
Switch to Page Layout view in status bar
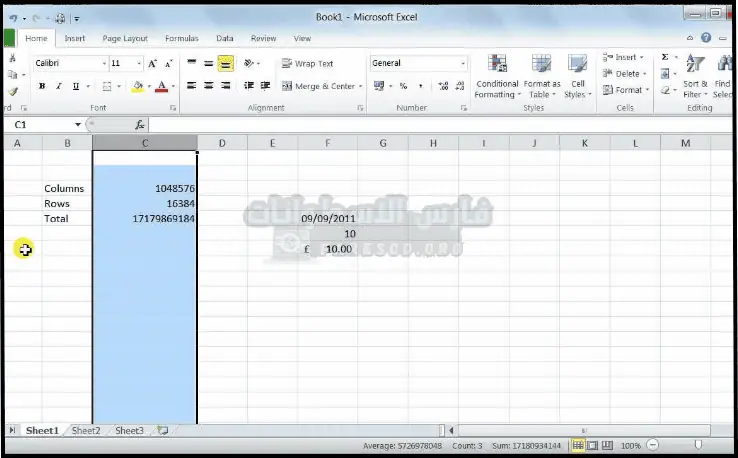593,445
